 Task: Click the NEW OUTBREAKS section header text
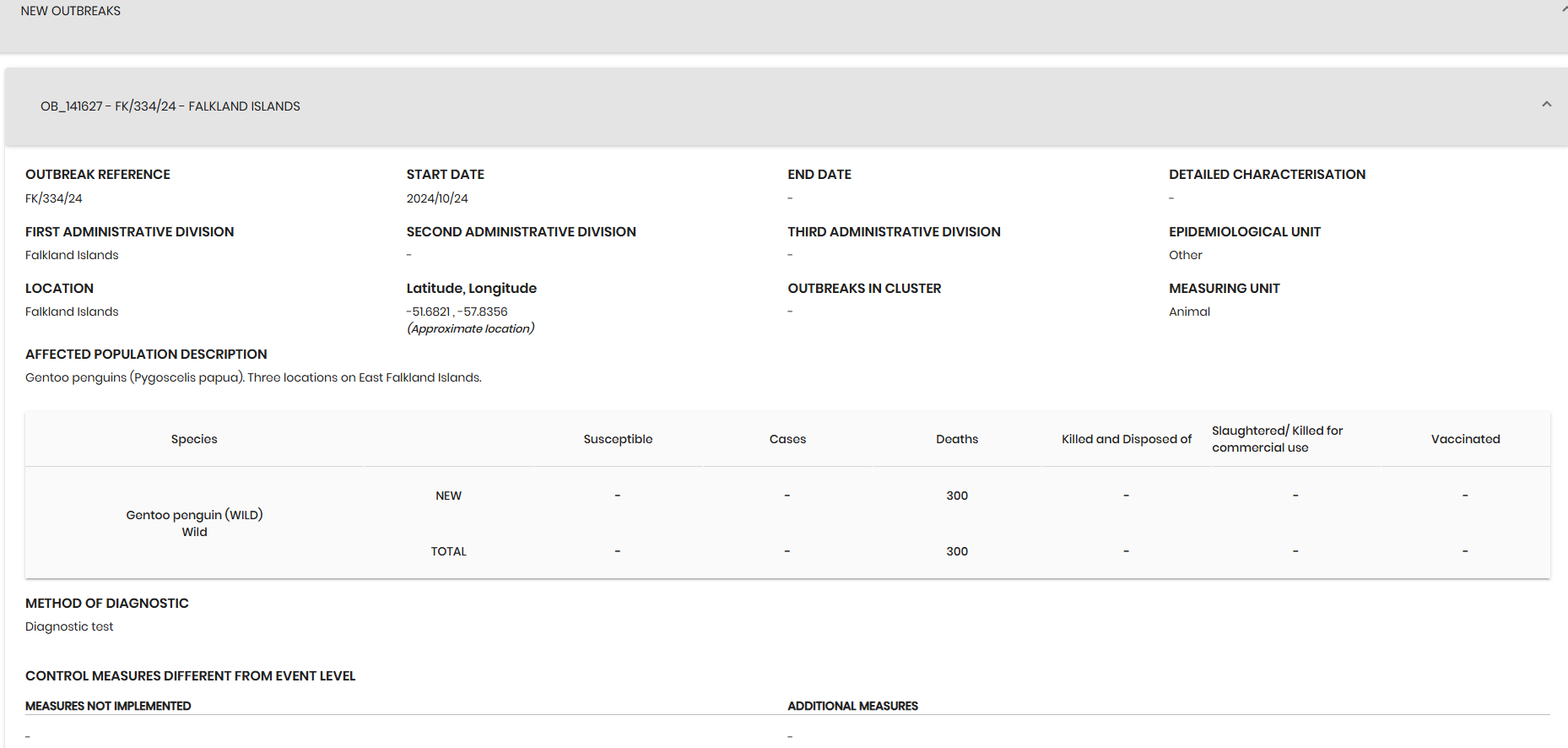[71, 11]
